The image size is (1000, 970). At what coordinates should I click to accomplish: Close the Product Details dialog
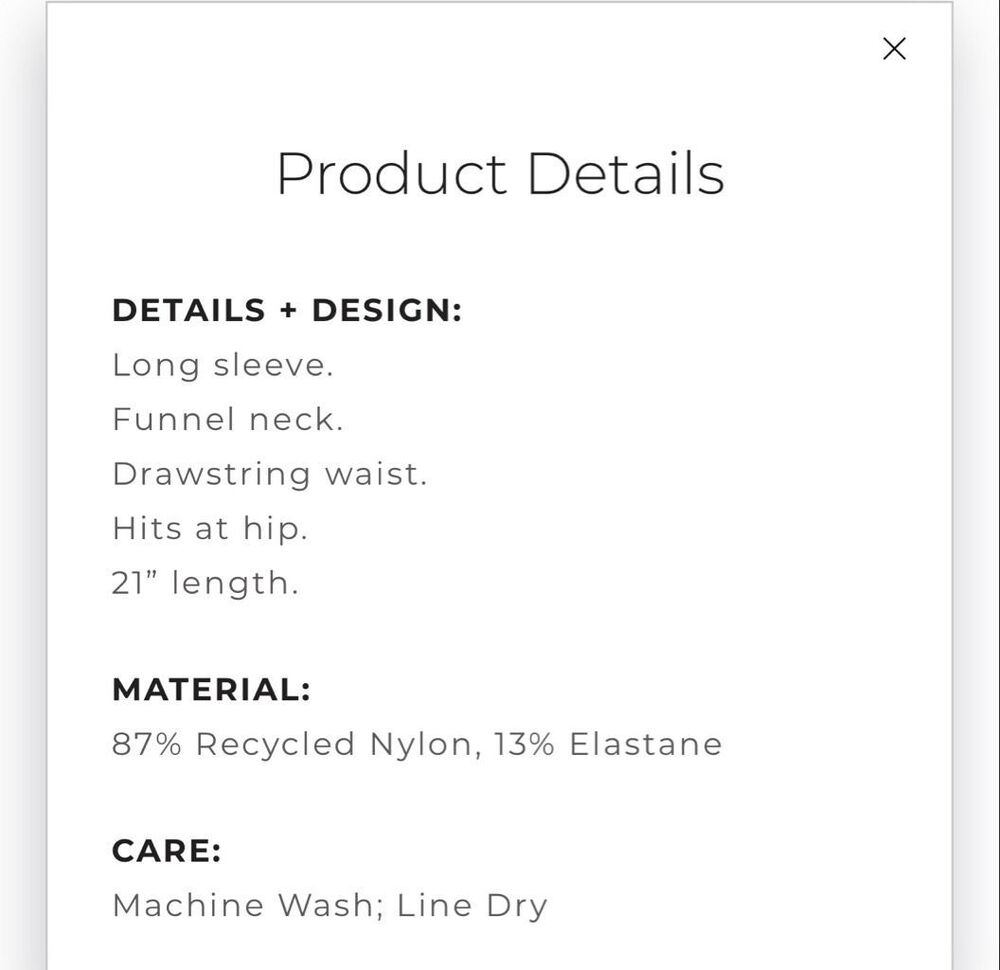pyautogui.click(x=894, y=48)
